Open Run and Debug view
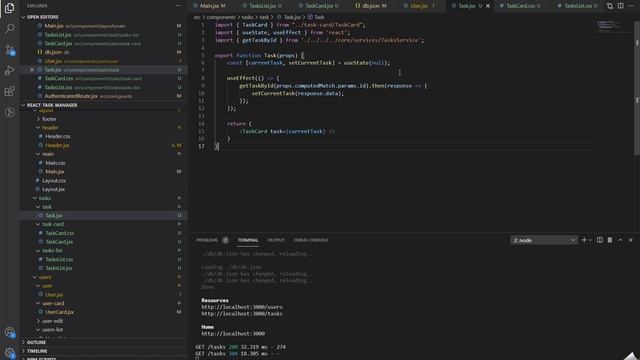The image size is (640, 360). (9, 71)
